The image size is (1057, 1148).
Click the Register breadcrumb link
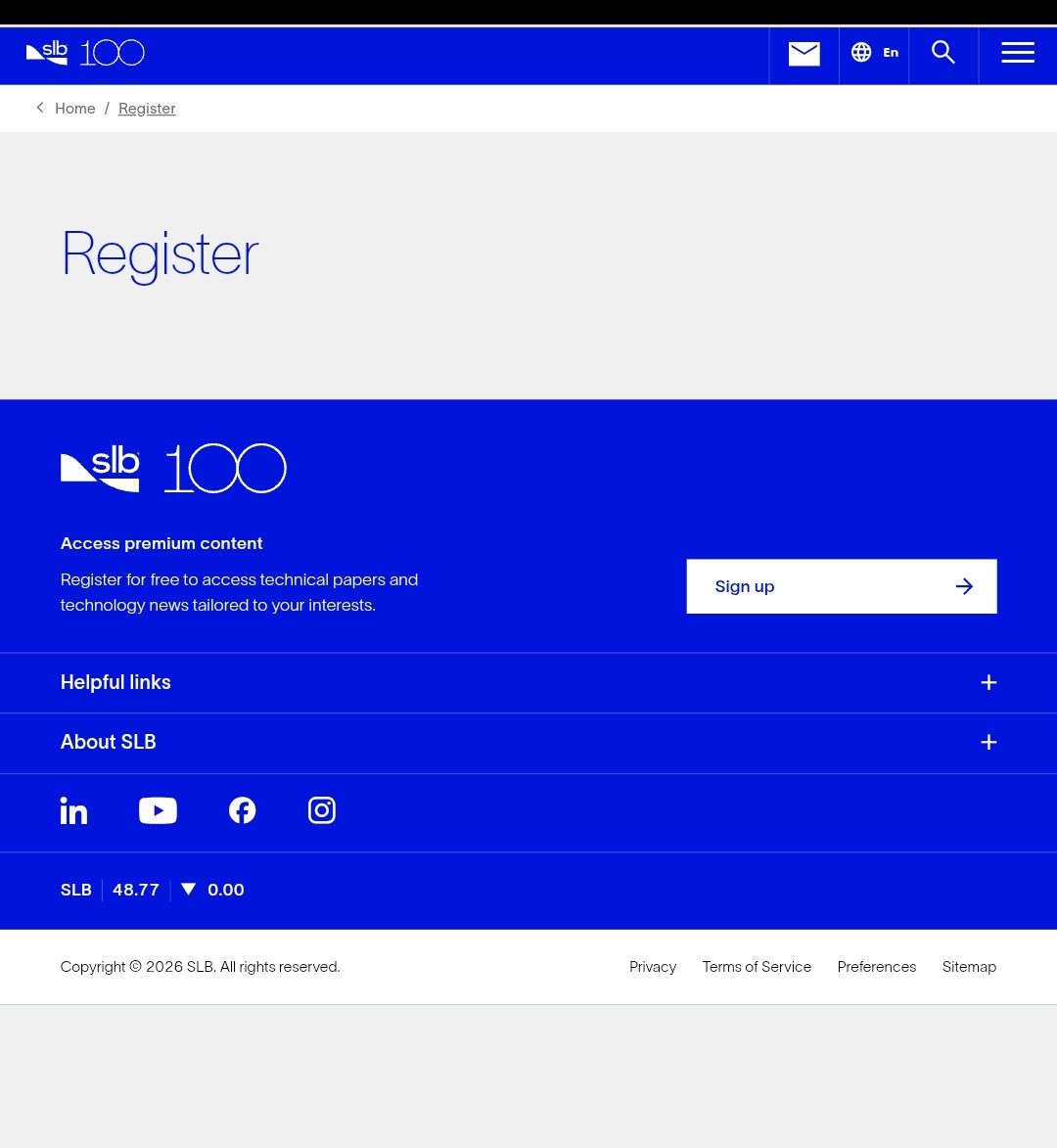pos(147,109)
